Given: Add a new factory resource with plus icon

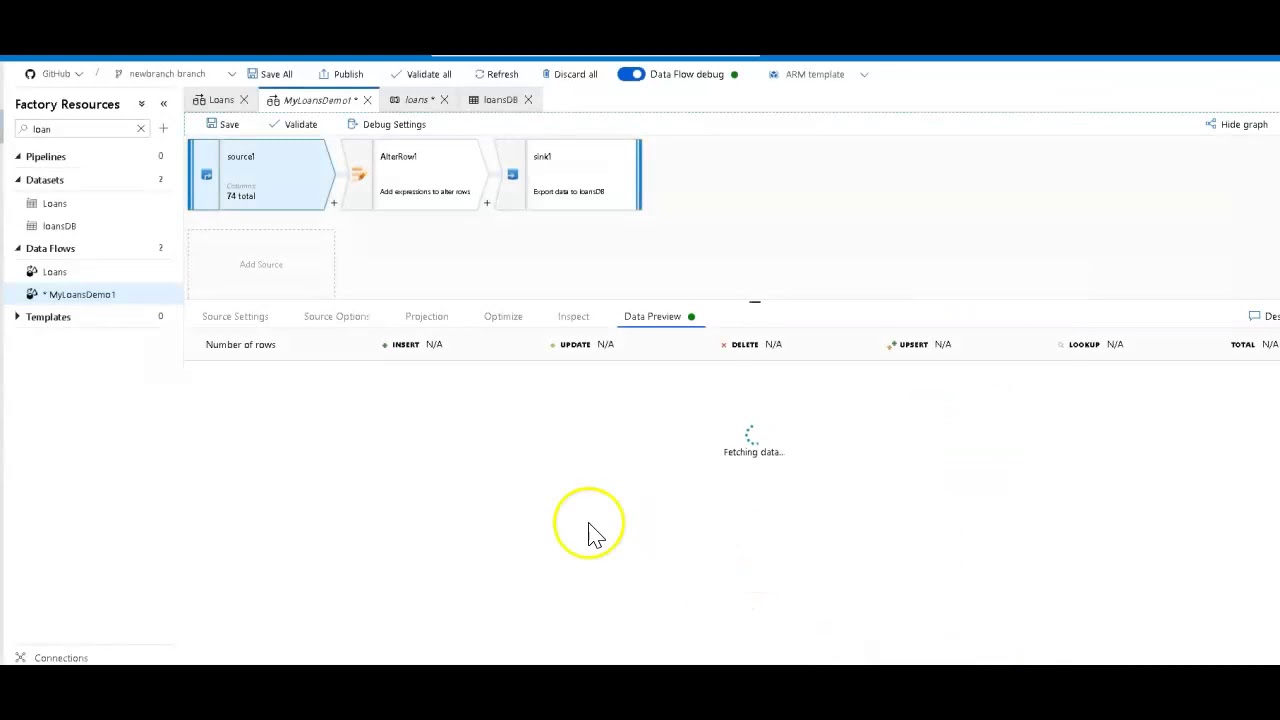Looking at the screenshot, I should click(x=164, y=129).
